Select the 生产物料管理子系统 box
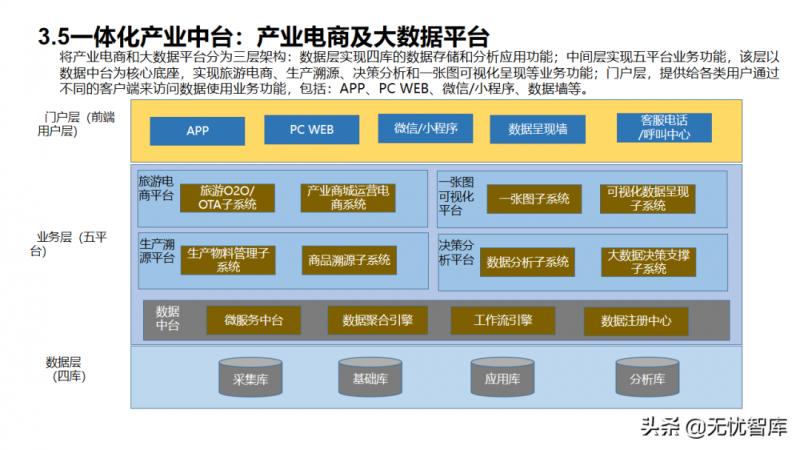This screenshot has width=800, height=450. [x=228, y=260]
